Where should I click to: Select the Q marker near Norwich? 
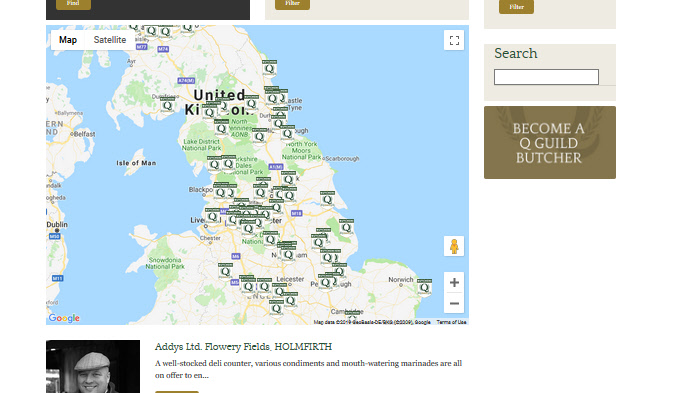click(424, 287)
